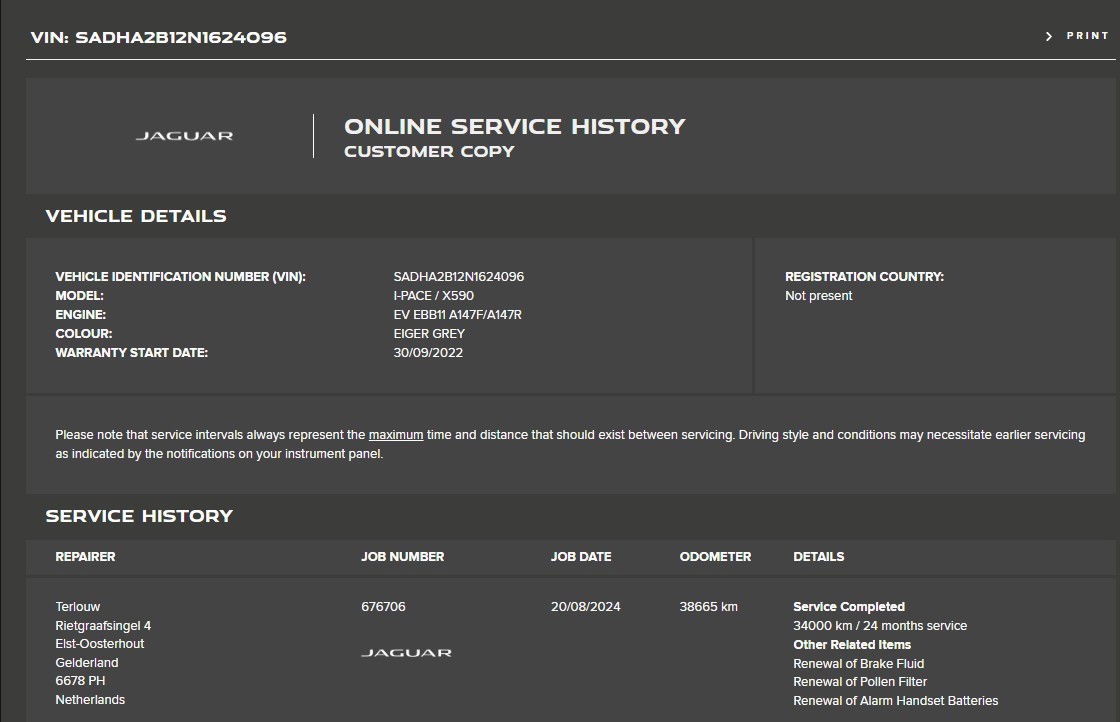
Task: Click the Not present registration value
Action: point(819,296)
